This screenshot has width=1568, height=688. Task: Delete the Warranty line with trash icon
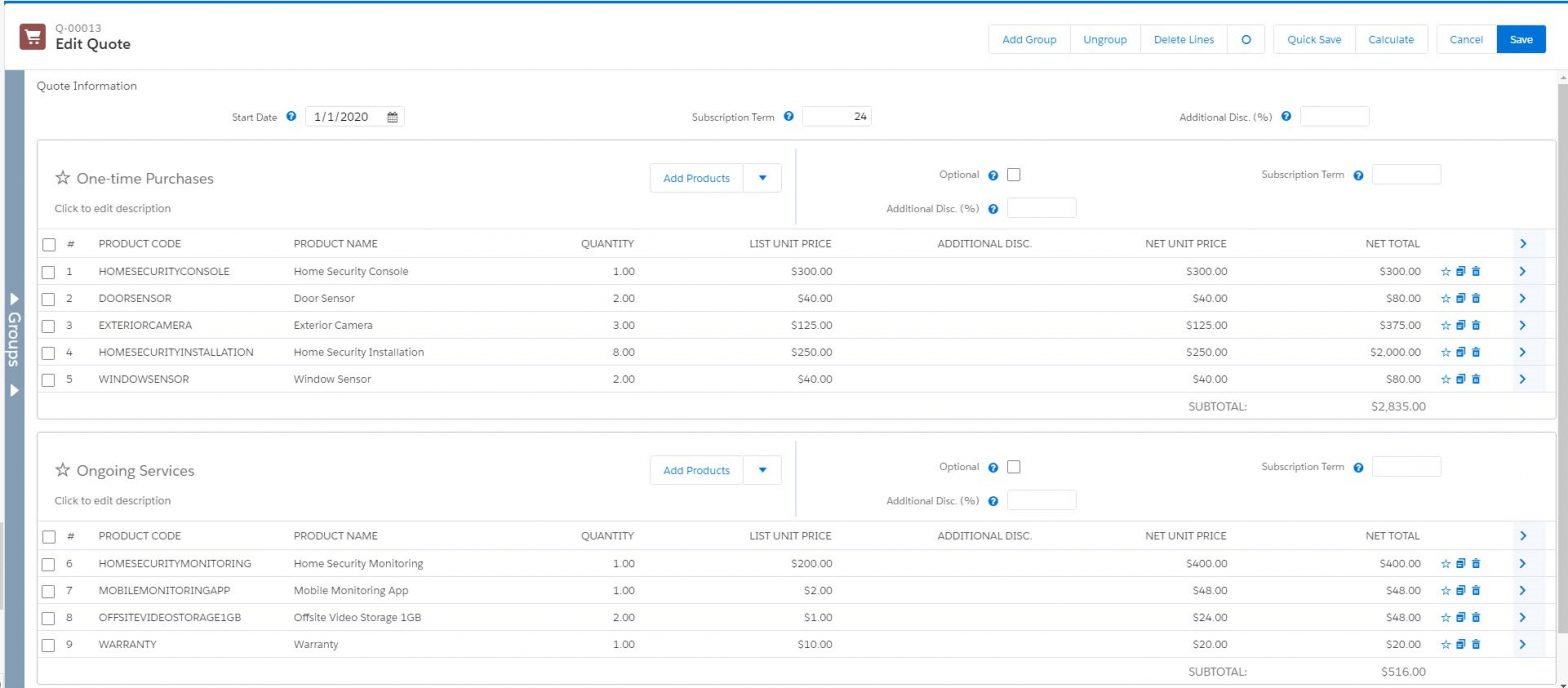[1476, 644]
